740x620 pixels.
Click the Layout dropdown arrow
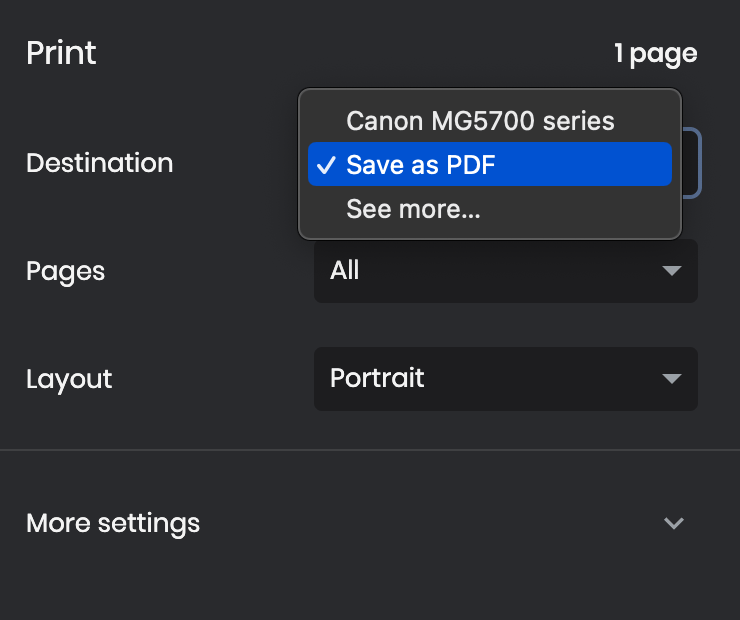[671, 378]
